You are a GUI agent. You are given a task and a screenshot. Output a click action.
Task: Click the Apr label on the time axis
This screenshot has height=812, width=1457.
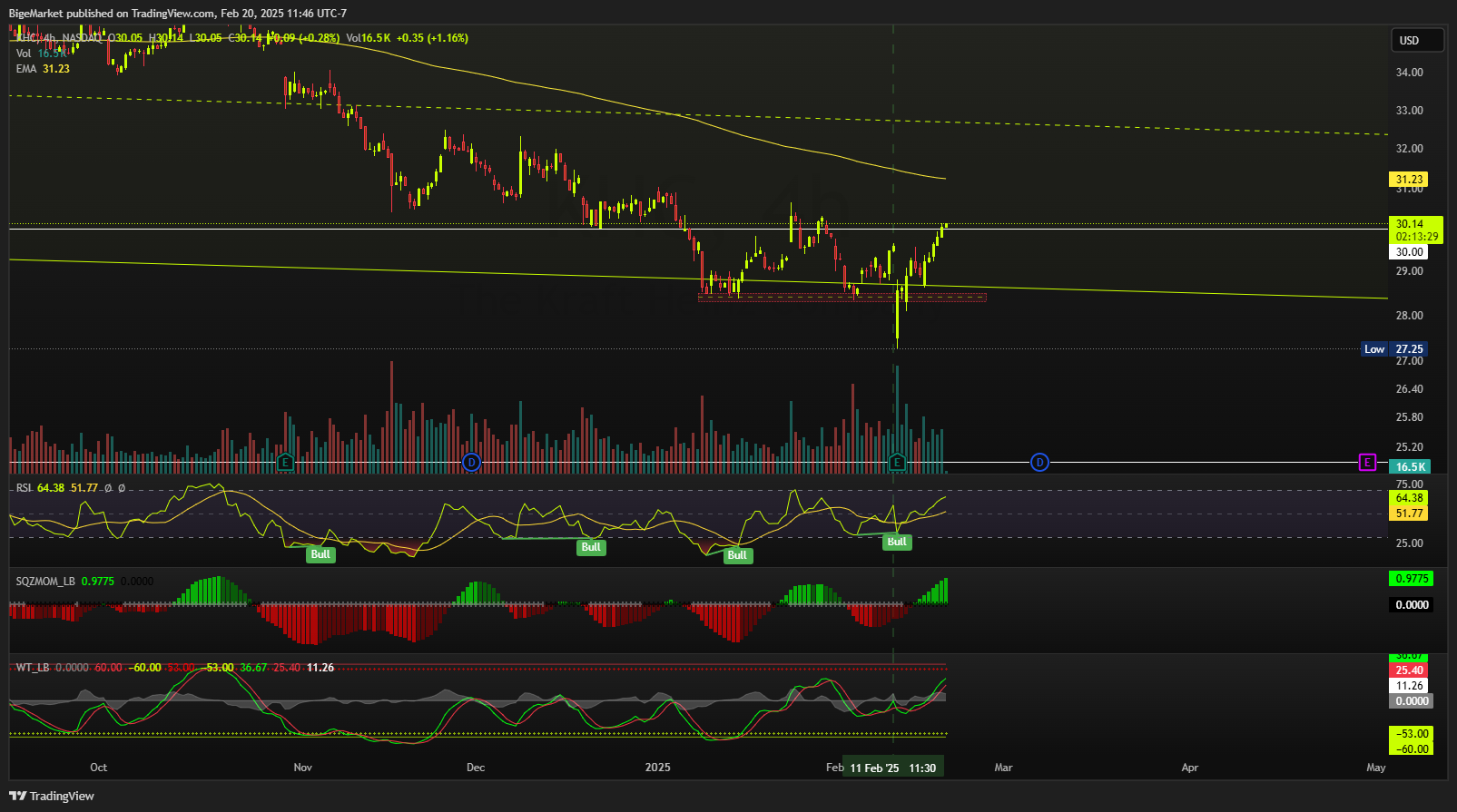1190,768
